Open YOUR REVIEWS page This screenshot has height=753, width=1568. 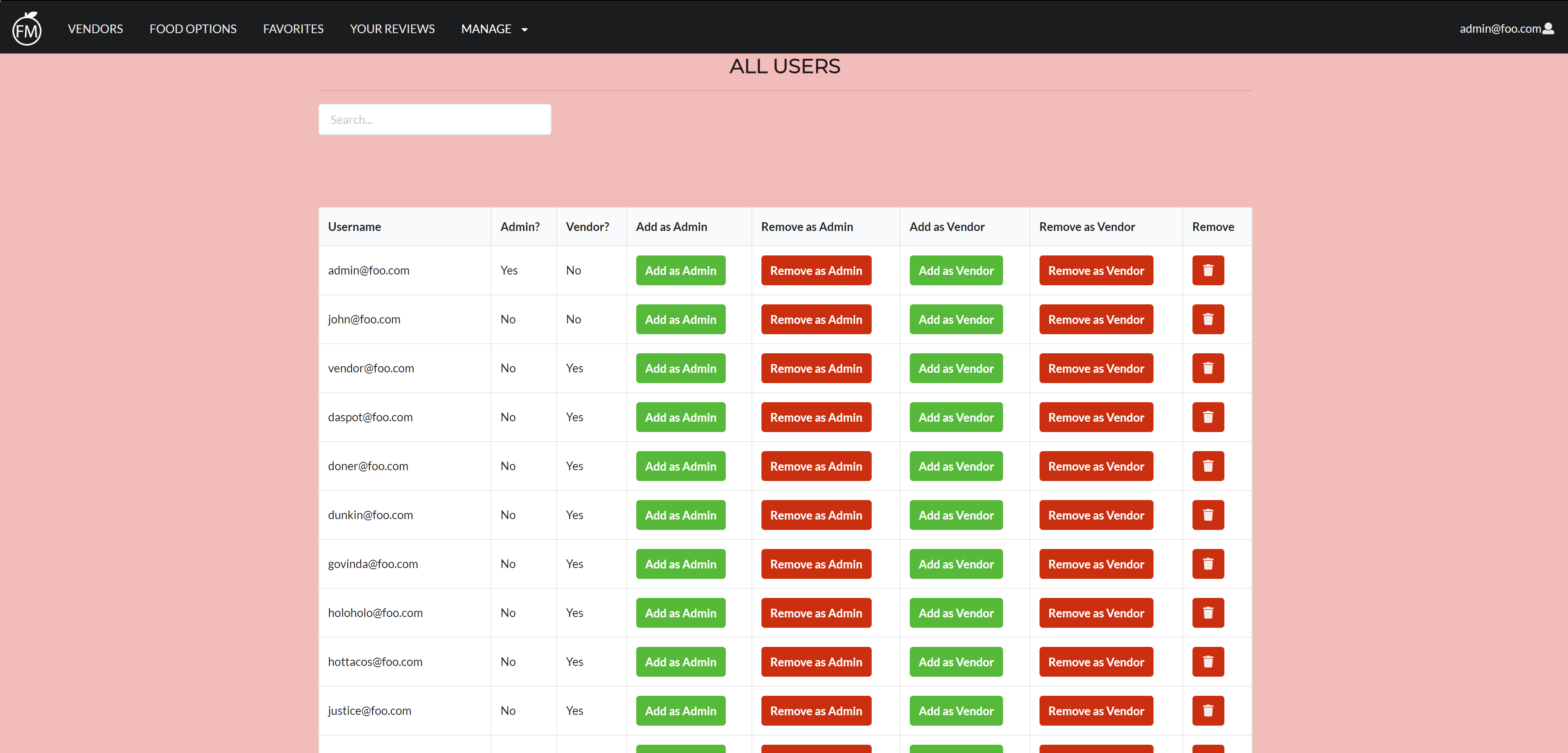392,29
